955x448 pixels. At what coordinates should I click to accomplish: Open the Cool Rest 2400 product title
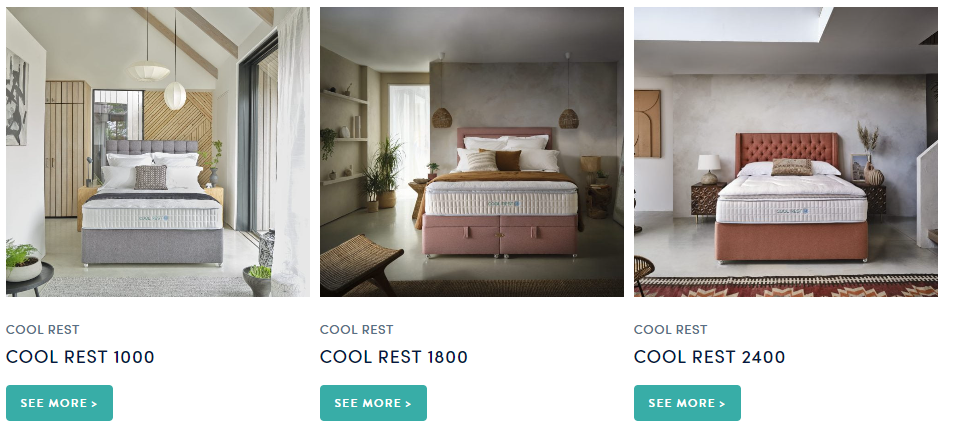click(710, 357)
